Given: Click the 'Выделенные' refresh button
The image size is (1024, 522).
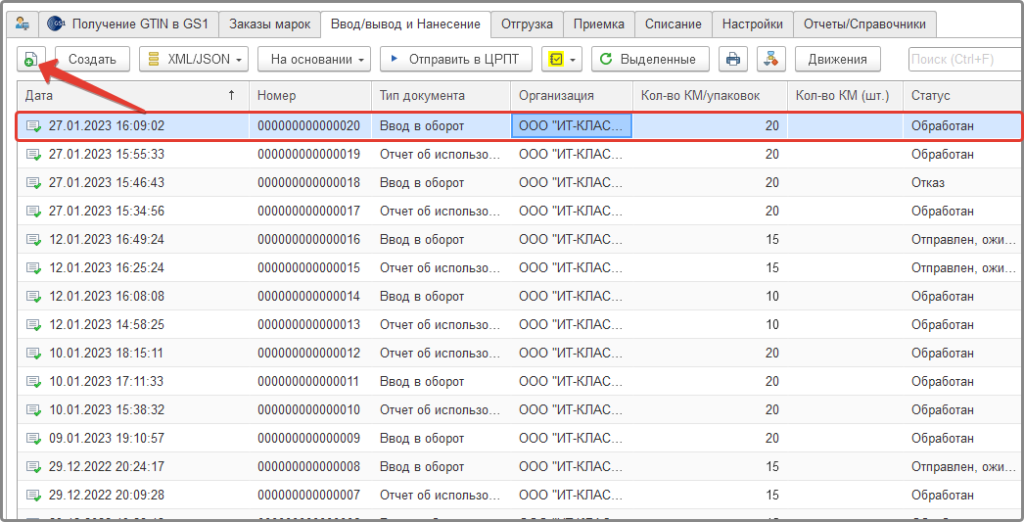Looking at the screenshot, I should tap(650, 59).
